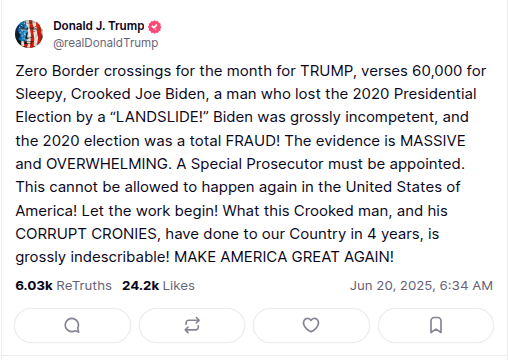Open Donald J. Trump's profile avatar

29,34
